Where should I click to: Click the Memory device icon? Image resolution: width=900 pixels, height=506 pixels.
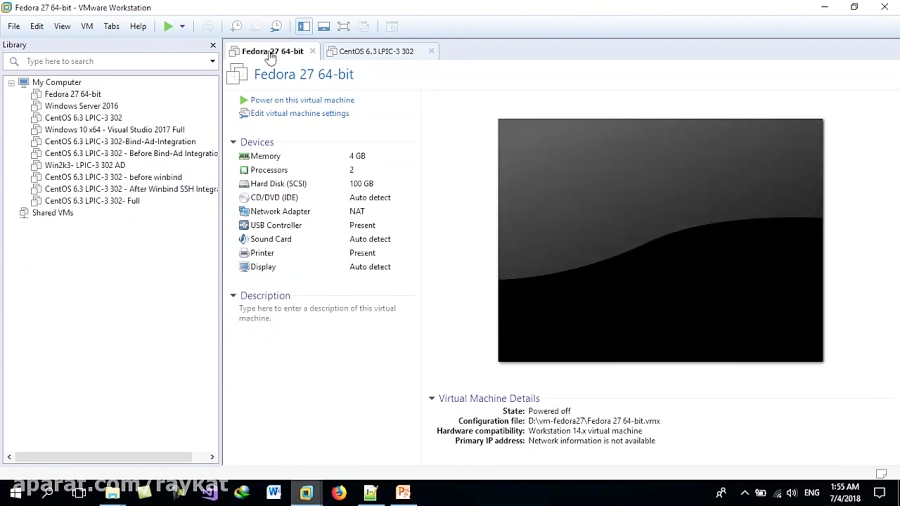244,156
